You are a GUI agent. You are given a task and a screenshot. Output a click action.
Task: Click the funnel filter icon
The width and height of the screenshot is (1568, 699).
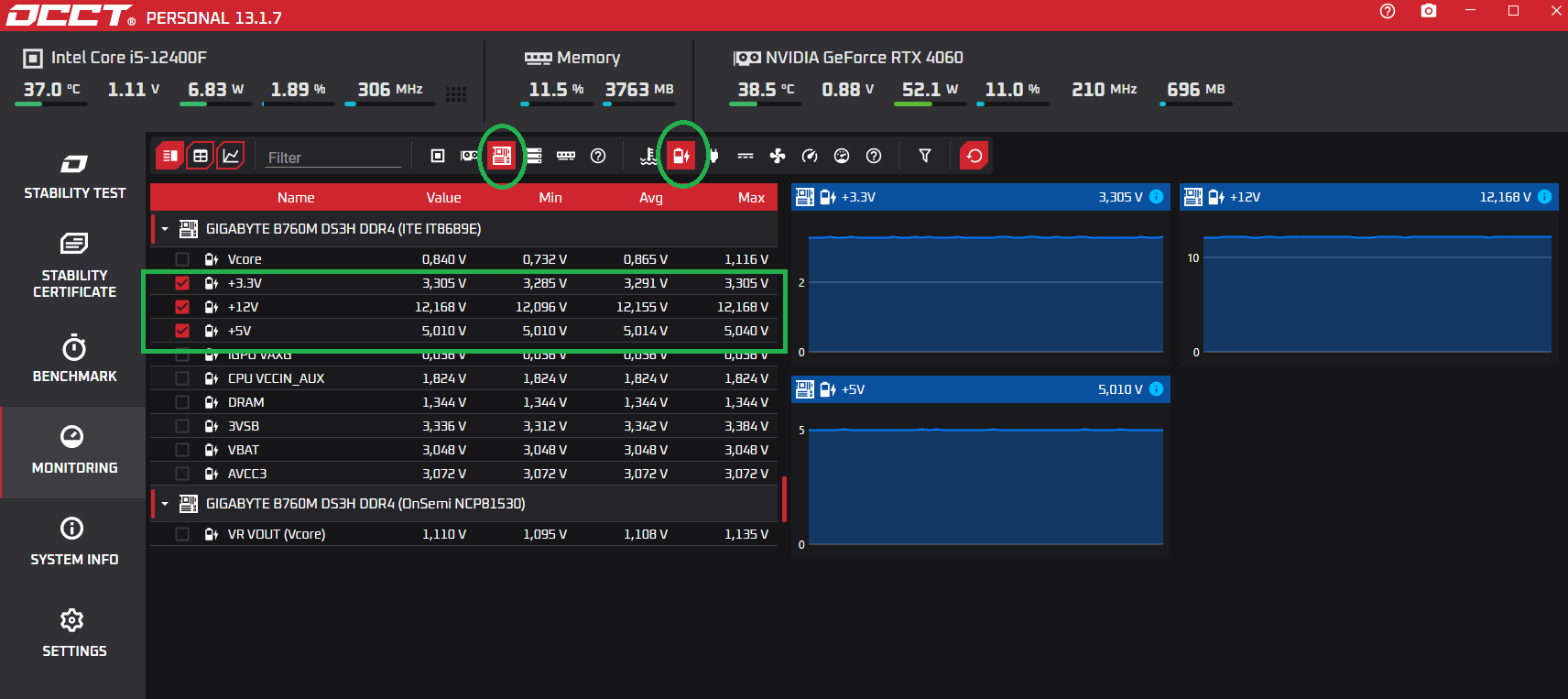[925, 156]
